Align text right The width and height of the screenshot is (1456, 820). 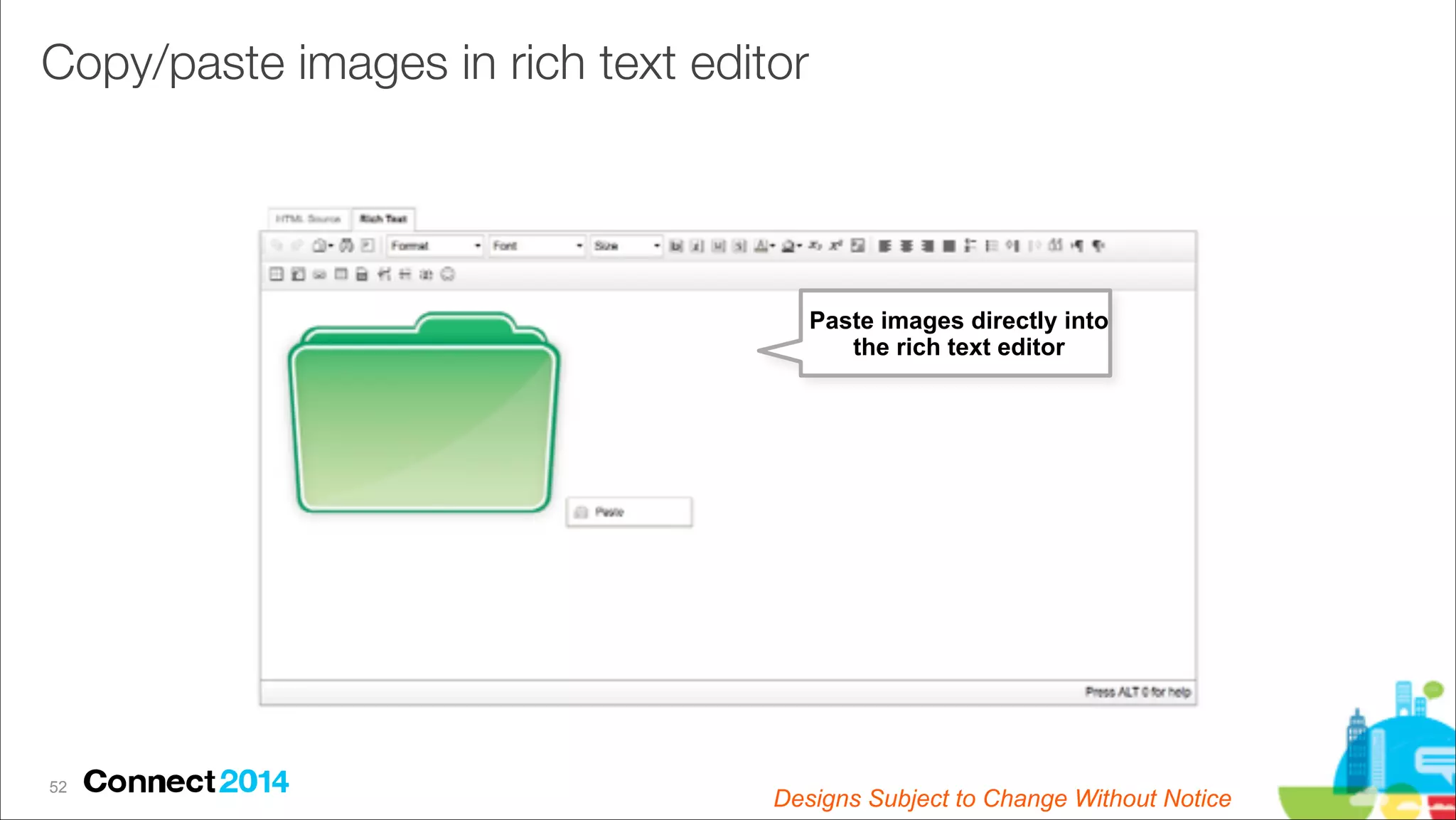[928, 246]
